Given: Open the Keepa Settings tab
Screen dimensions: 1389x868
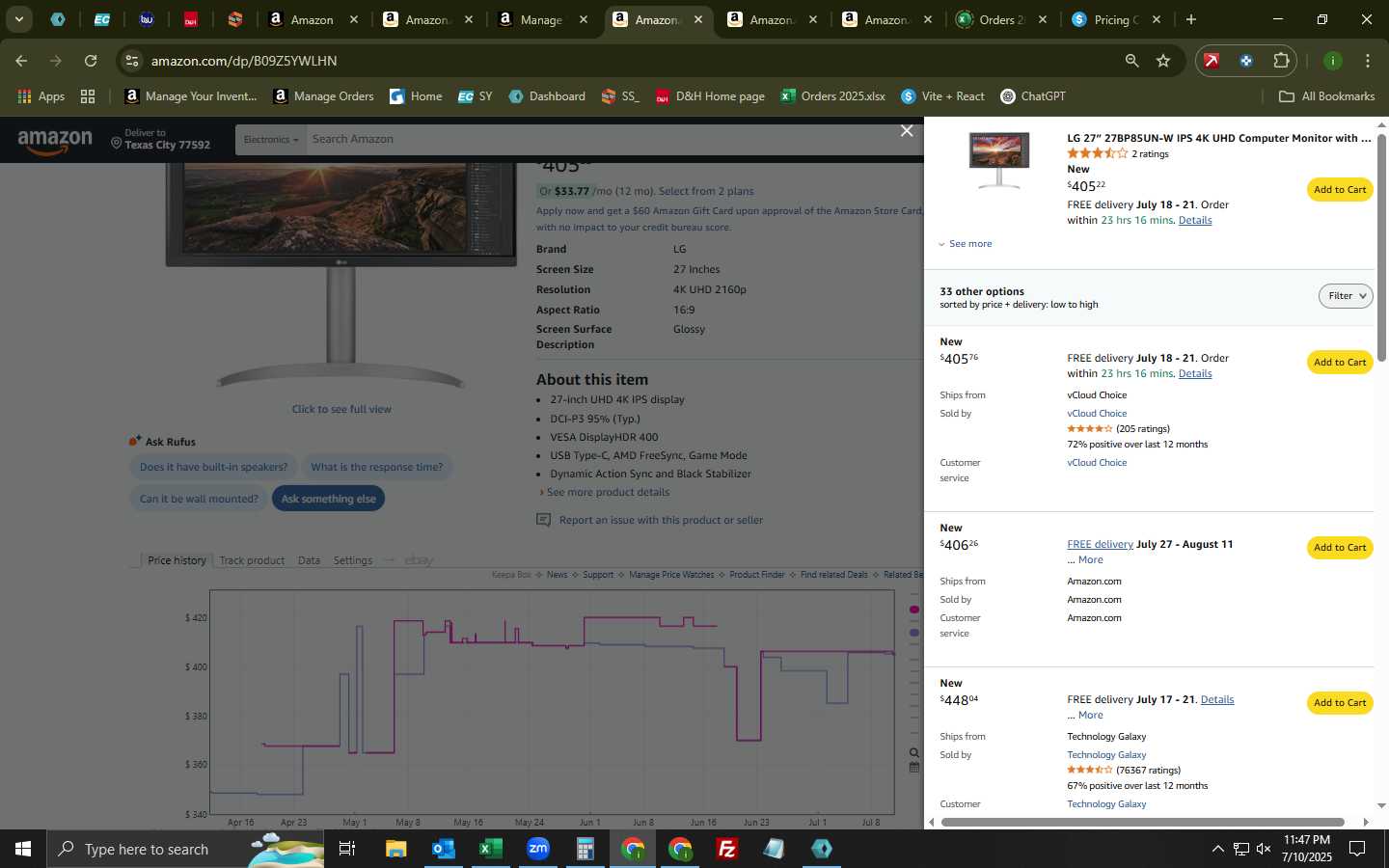Looking at the screenshot, I should coord(353,560).
